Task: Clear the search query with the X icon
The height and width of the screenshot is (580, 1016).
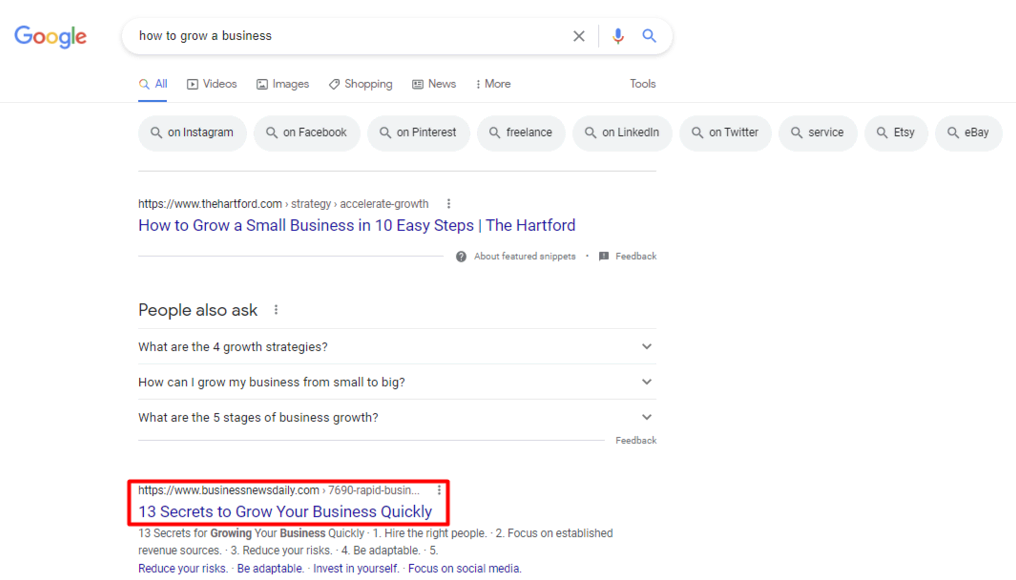Action: click(579, 35)
